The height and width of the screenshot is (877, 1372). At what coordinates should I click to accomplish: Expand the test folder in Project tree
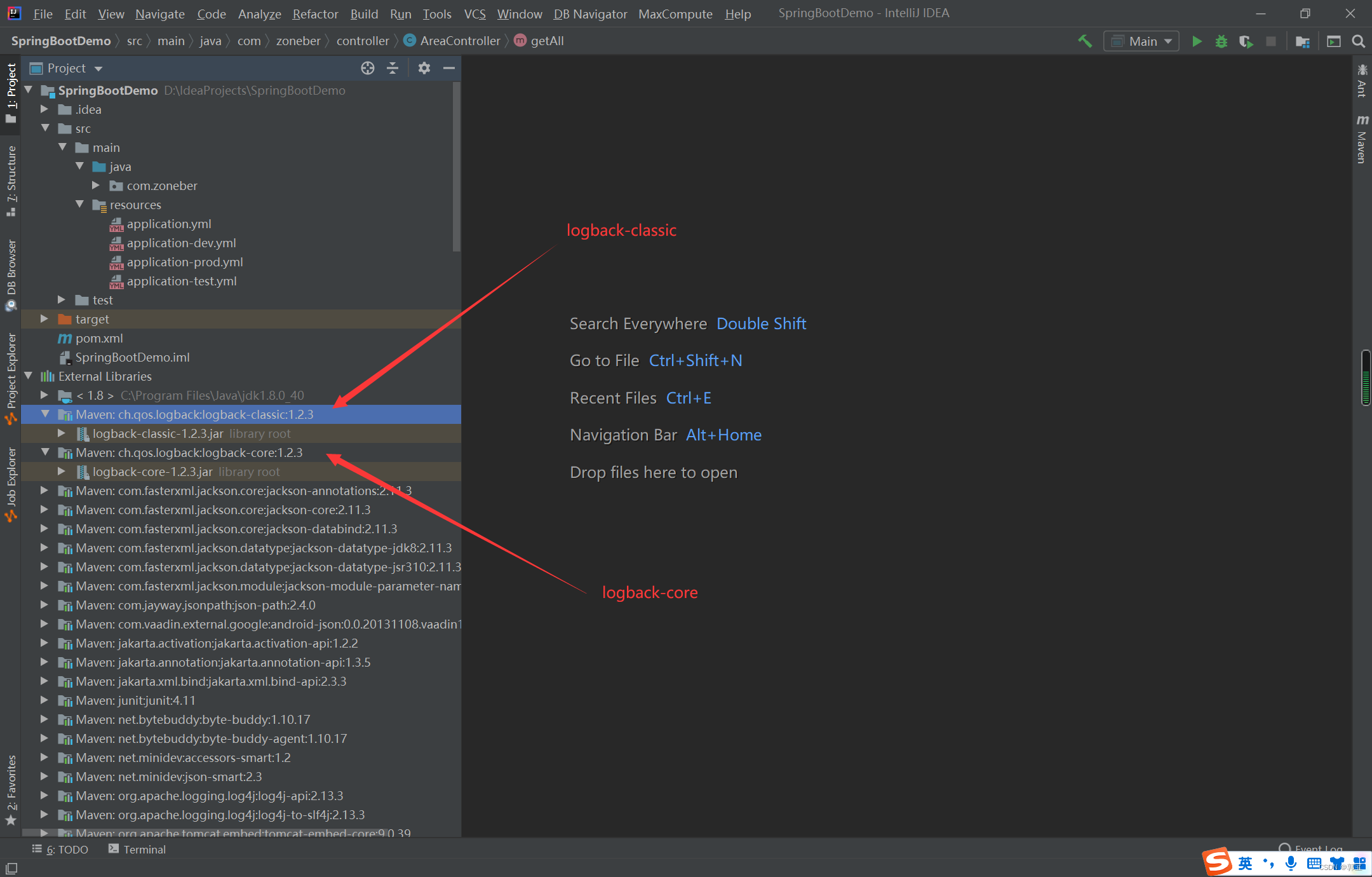point(61,299)
